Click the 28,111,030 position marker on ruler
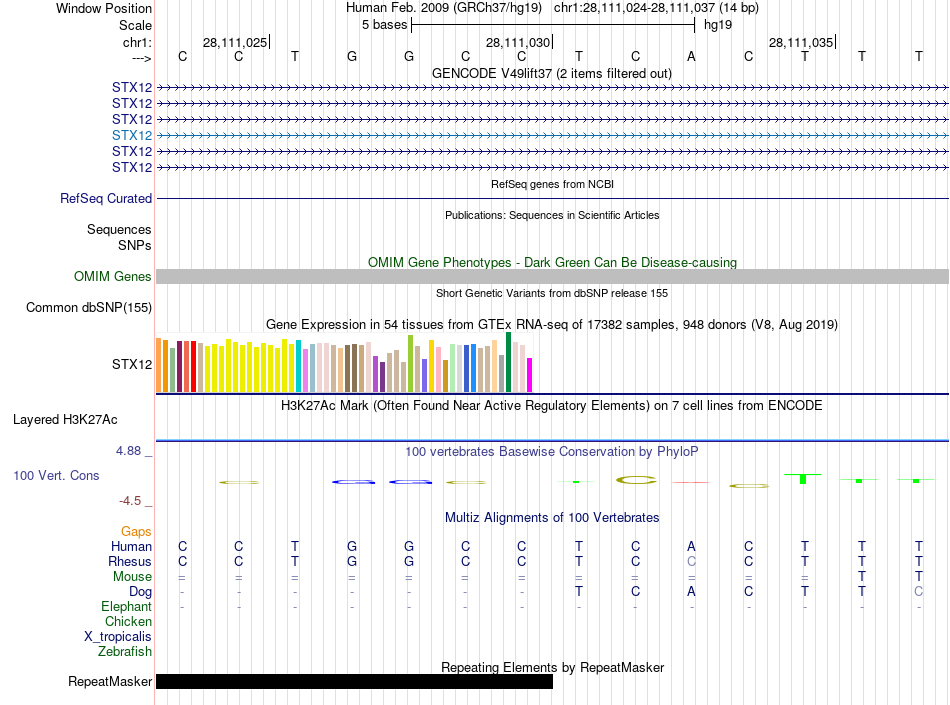950x705 pixels. click(518, 43)
